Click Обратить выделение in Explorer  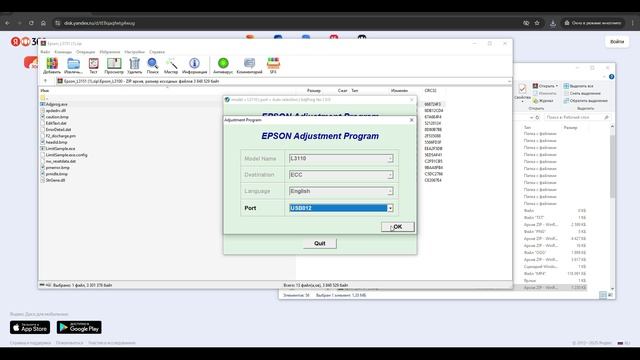(x=585, y=101)
